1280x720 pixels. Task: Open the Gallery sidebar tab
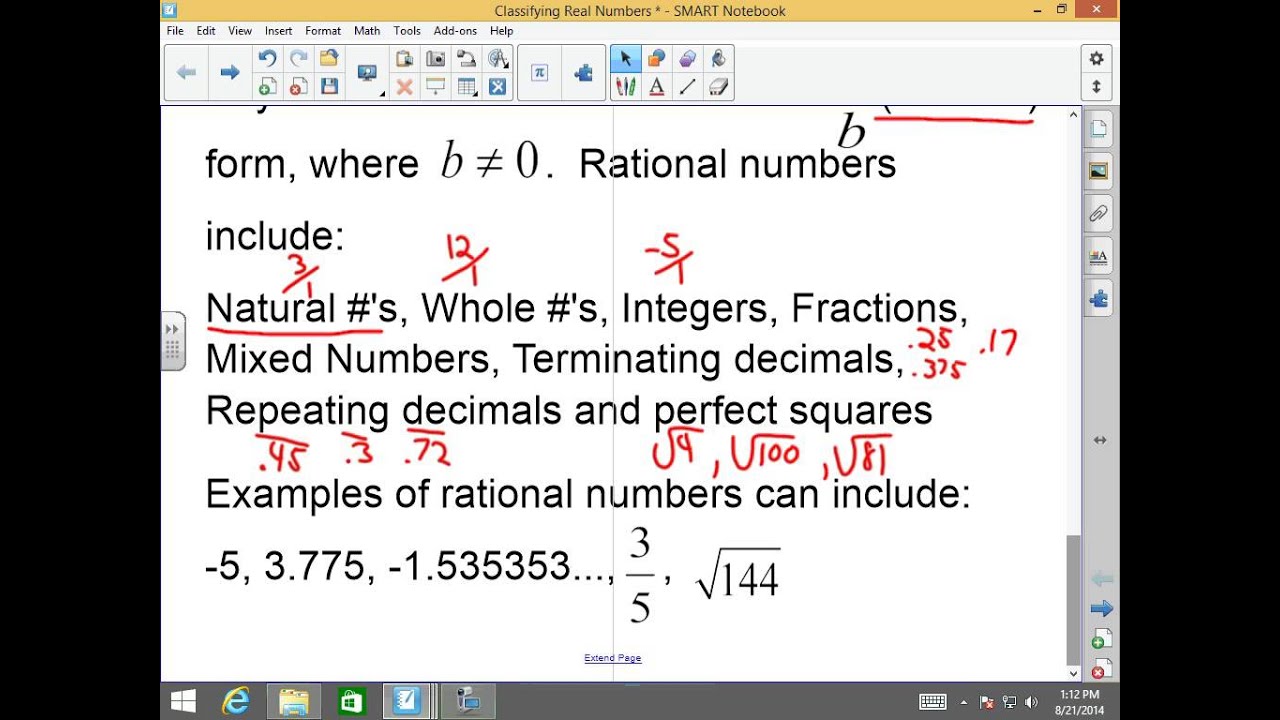coord(1099,171)
